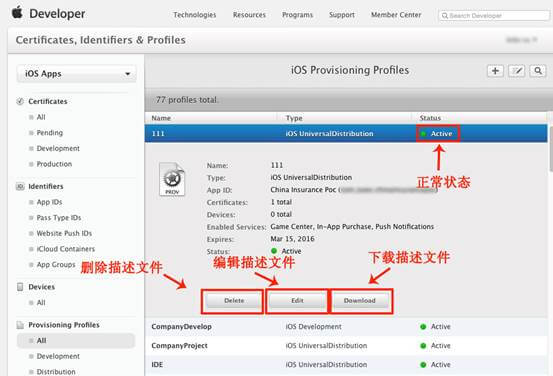
Task: Open the Member Center menu item
Action: [x=396, y=15]
